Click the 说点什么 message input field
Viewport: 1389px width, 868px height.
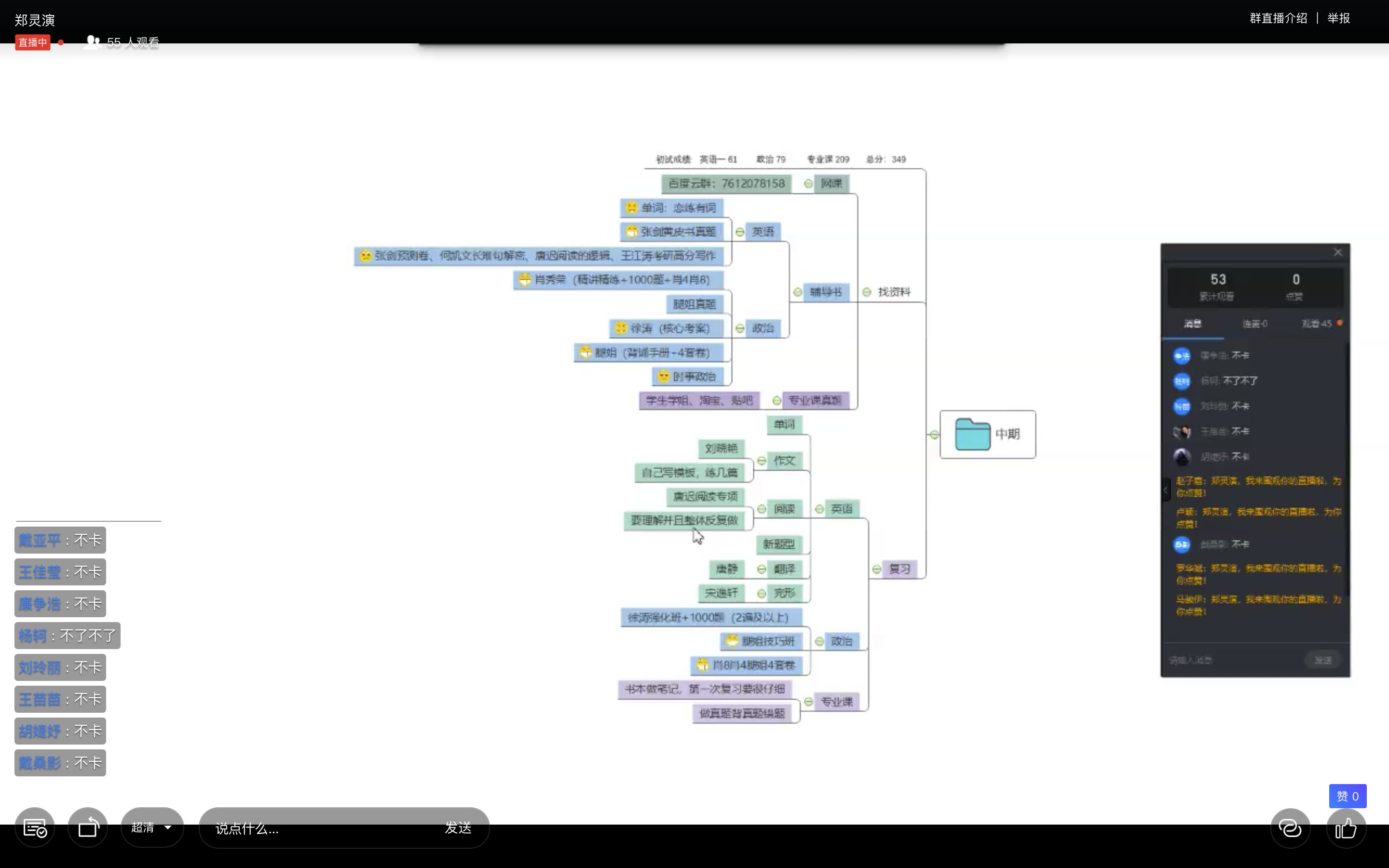321,828
